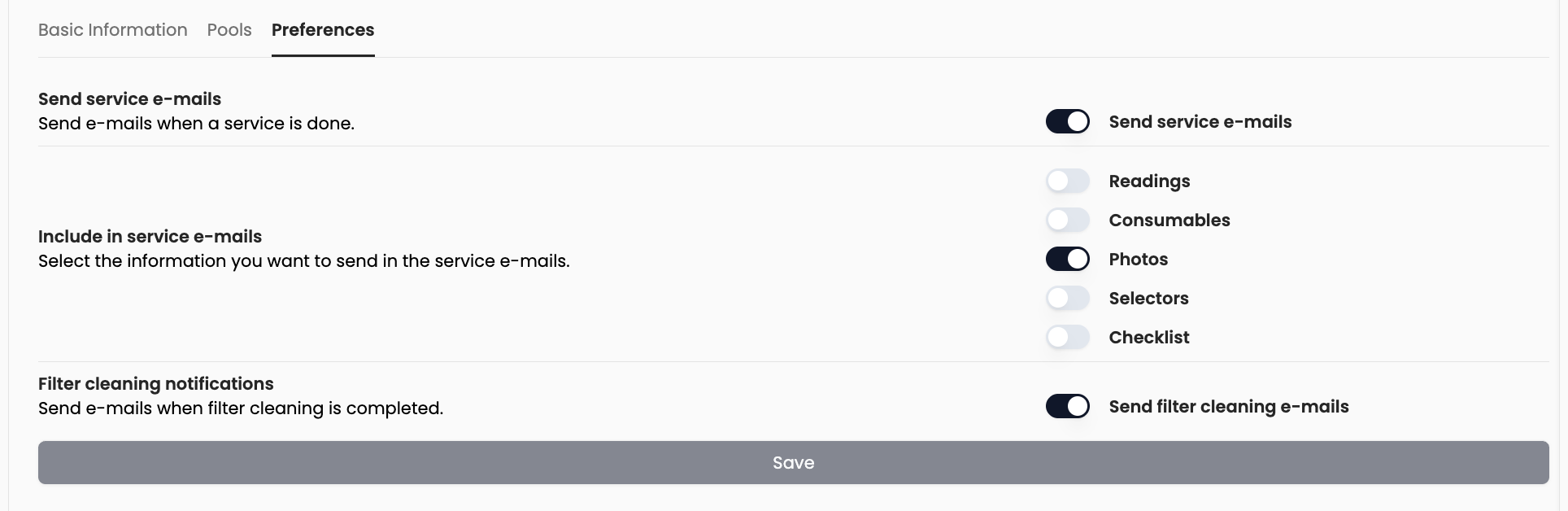Click the Photos label text
1568x511 pixels.
point(1139,259)
